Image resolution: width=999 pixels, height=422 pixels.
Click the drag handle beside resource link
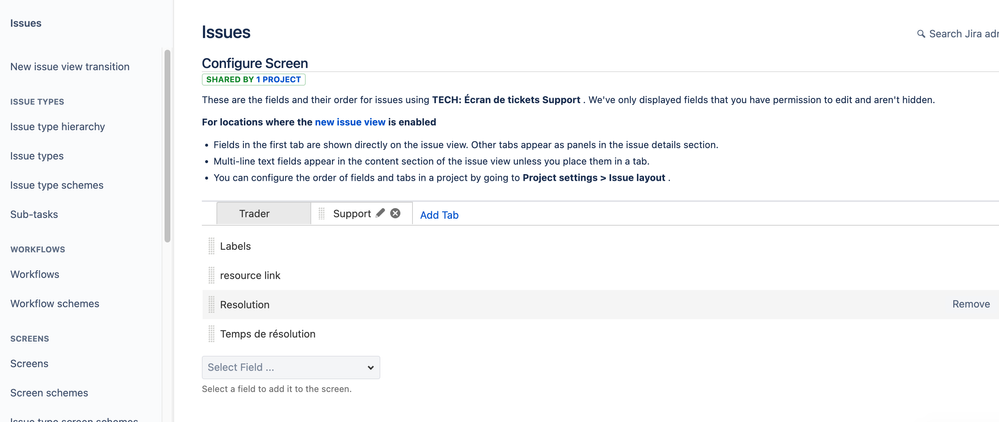click(212, 275)
